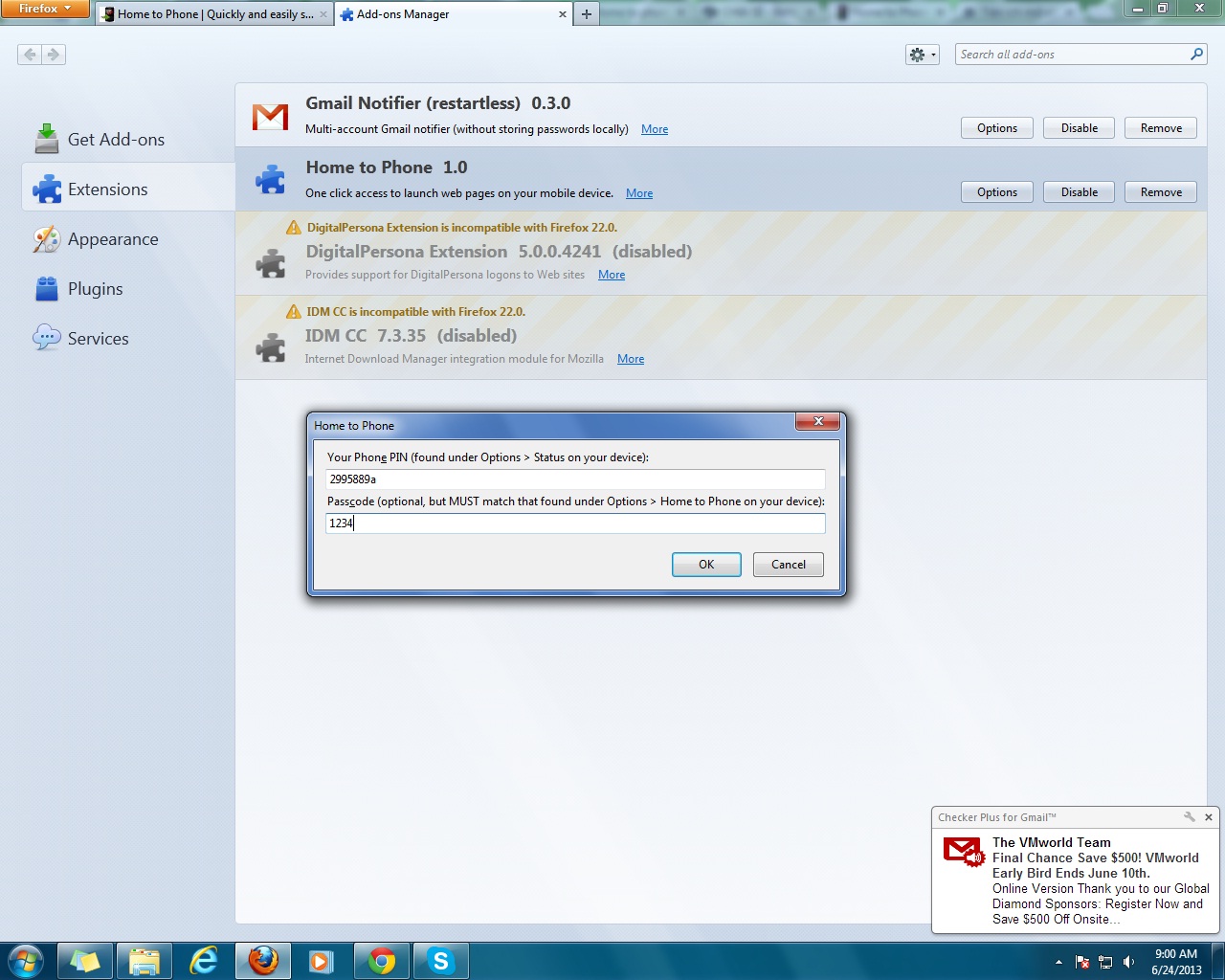Close the Home to Phone browser tab
Image resolution: width=1225 pixels, height=980 pixels.
click(323, 14)
